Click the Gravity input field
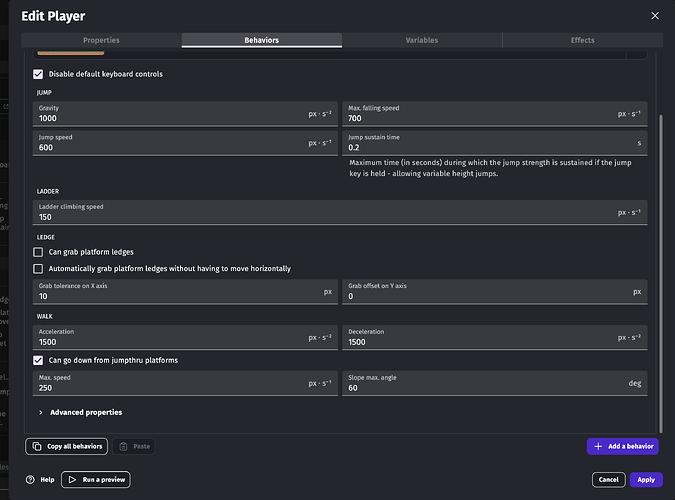This screenshot has height=500, width=675. (170, 118)
